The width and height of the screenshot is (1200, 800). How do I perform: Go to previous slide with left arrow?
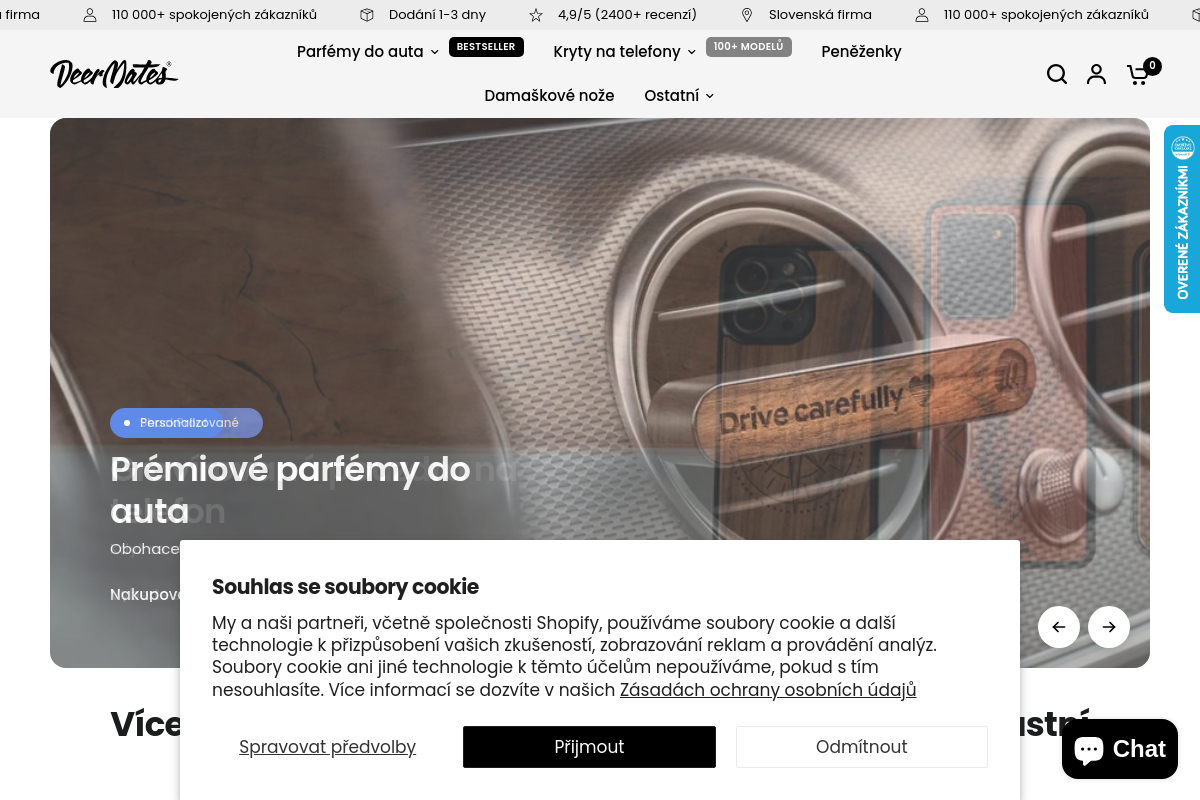click(1059, 627)
